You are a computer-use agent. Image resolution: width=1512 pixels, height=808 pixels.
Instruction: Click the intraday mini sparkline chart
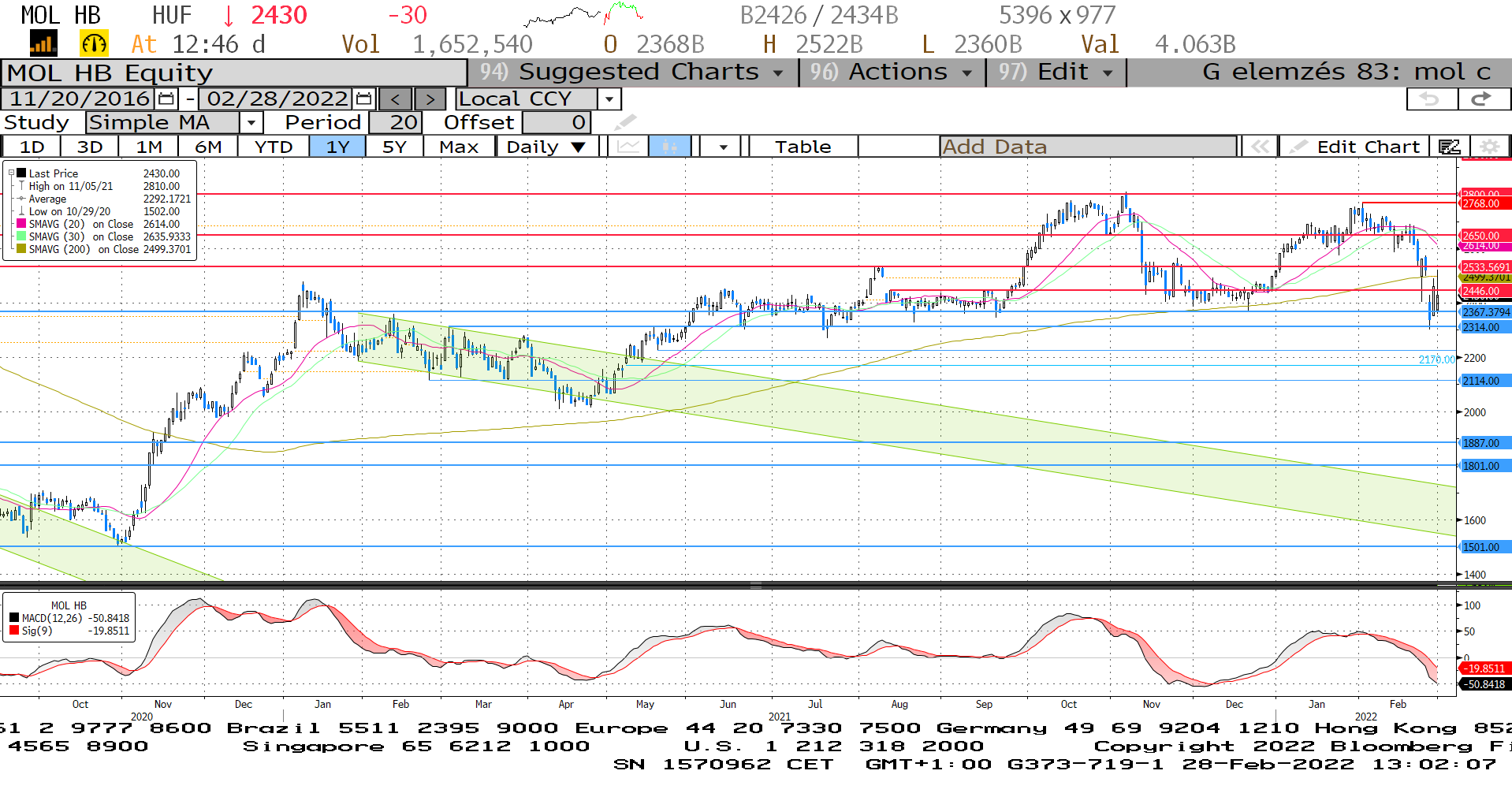pyautogui.click(x=583, y=14)
